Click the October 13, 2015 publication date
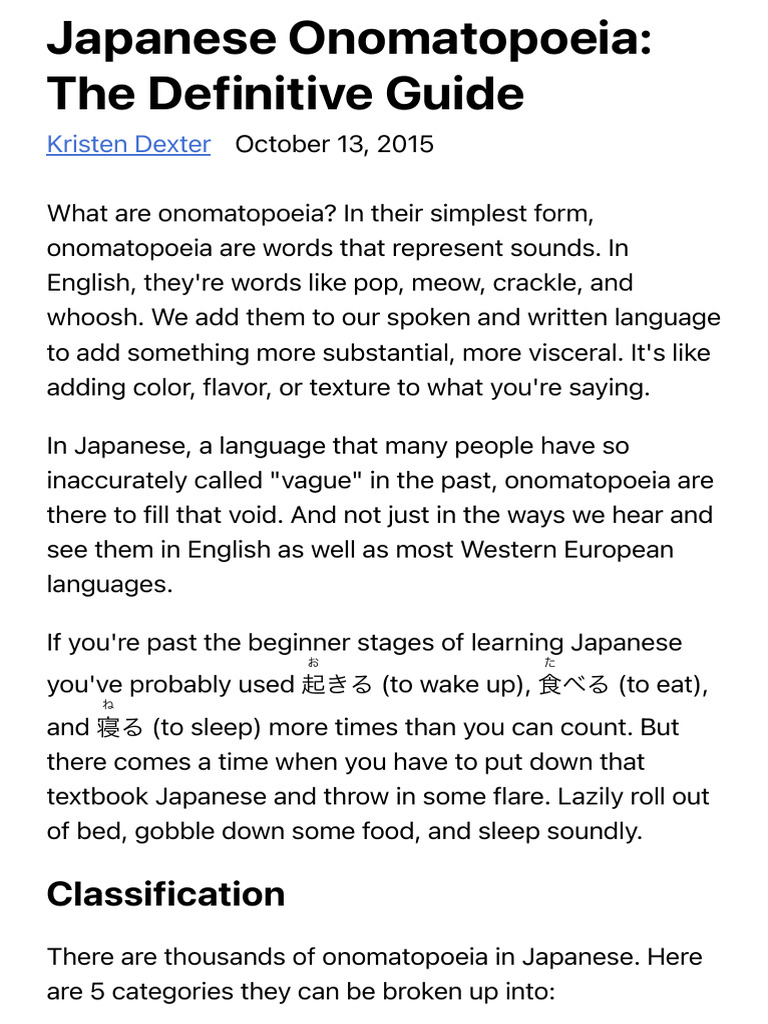 (334, 144)
